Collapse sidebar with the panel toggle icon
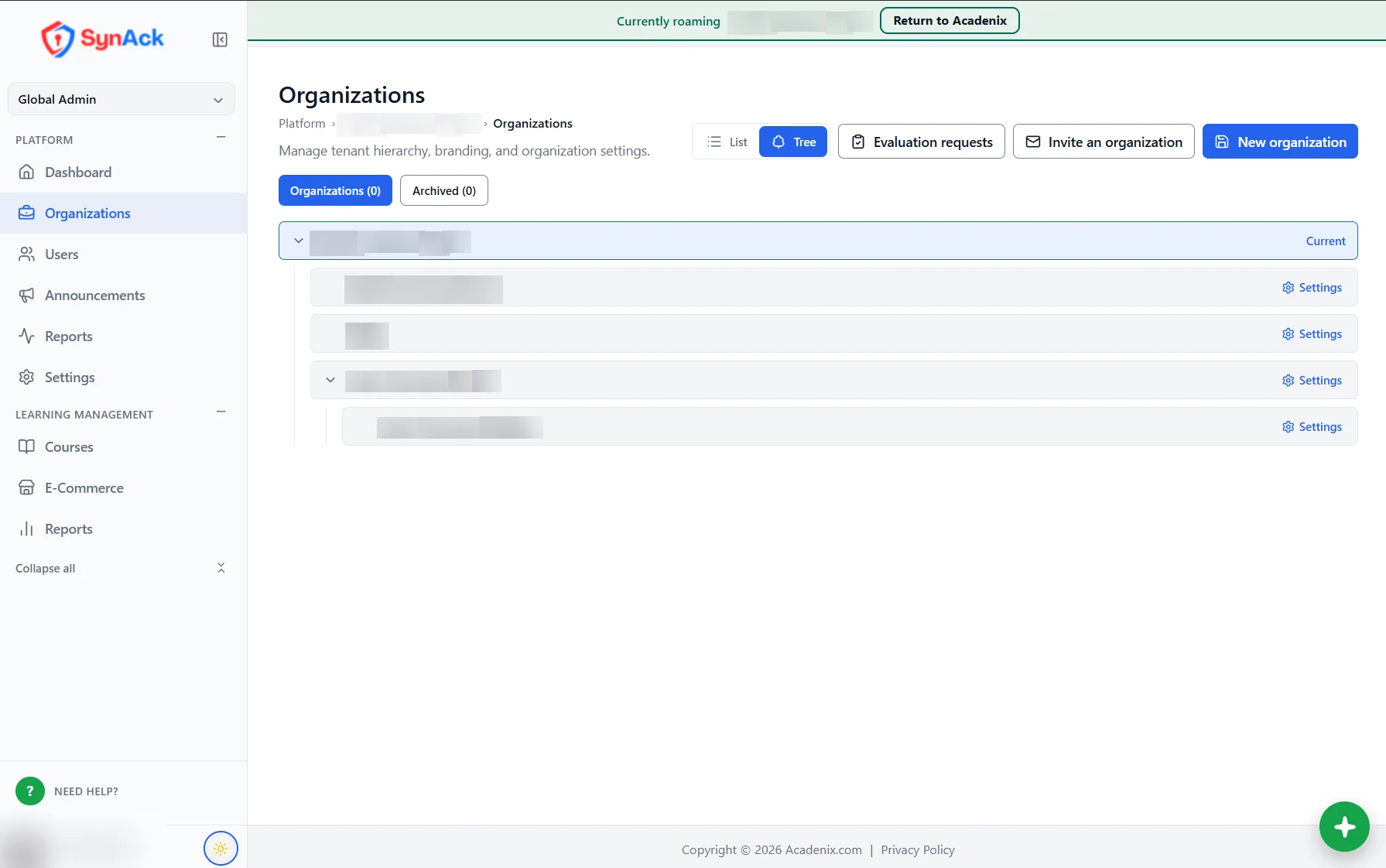The width and height of the screenshot is (1386, 868). coord(220,39)
